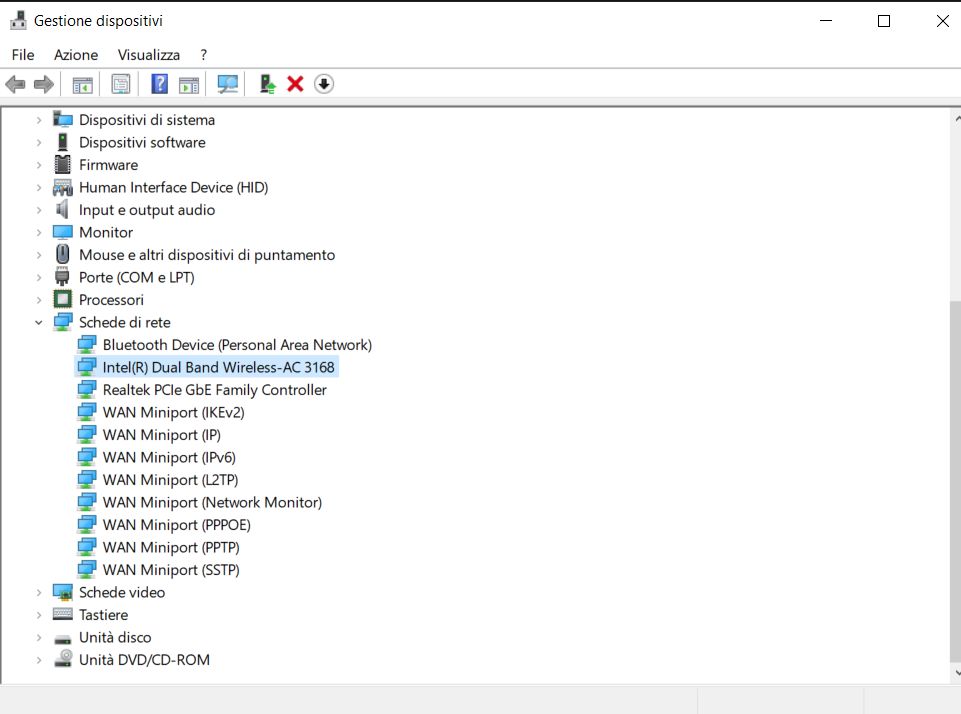Select WAN Miniport (PPTP)

171,547
